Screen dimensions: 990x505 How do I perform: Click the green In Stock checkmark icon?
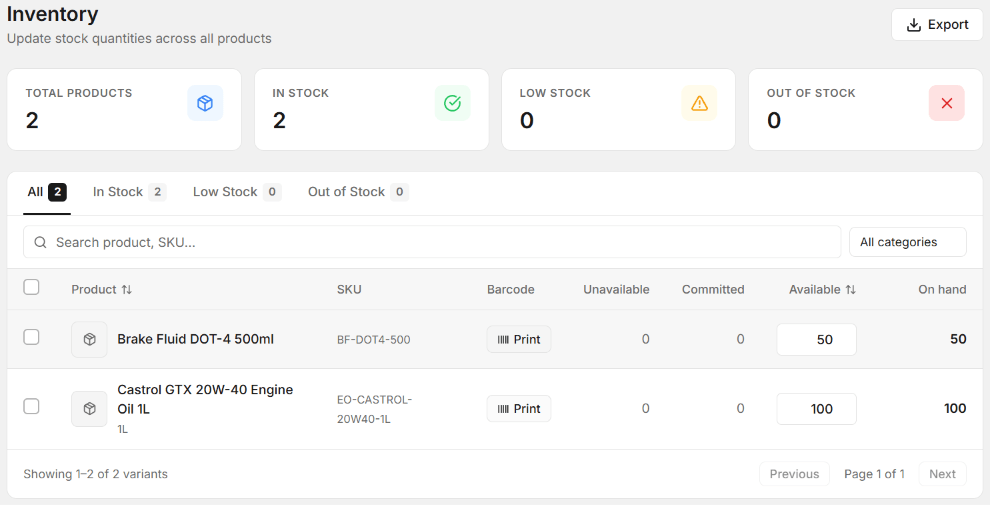pos(452,103)
